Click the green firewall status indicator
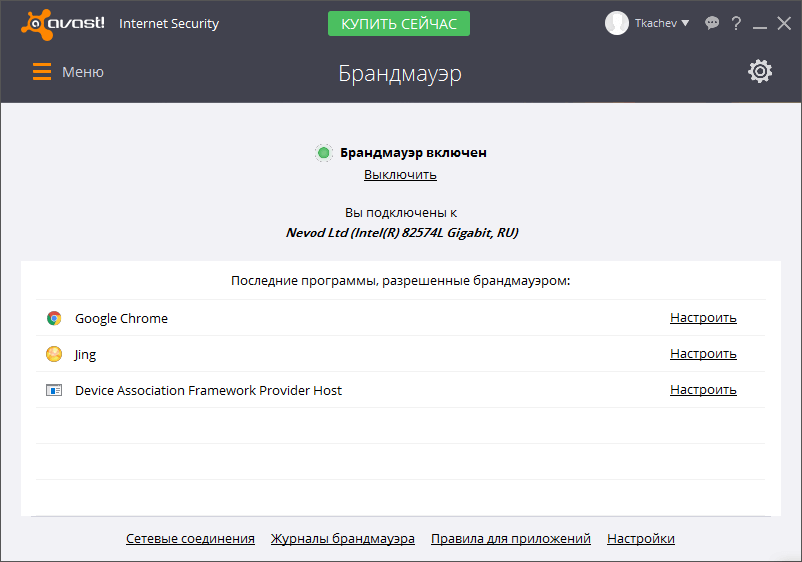 click(323, 153)
